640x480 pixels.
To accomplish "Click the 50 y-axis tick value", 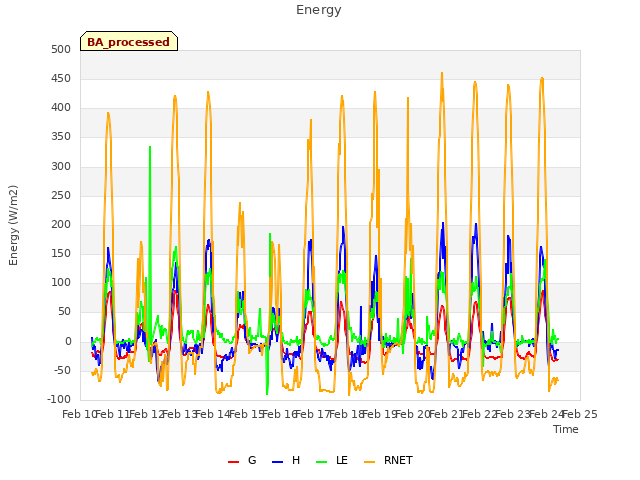I will (x=64, y=311).
